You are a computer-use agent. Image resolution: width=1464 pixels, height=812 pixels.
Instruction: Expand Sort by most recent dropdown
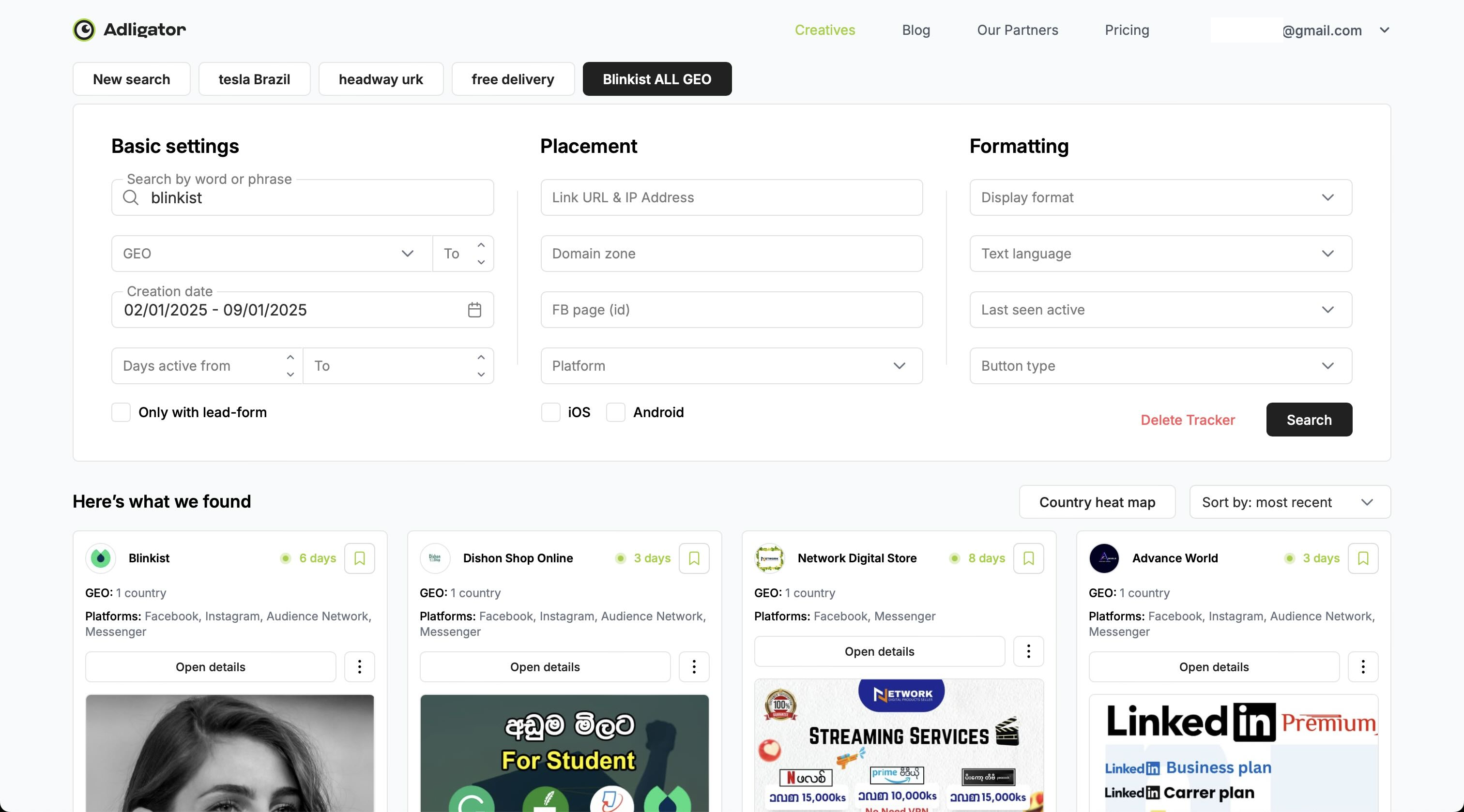coord(1289,502)
